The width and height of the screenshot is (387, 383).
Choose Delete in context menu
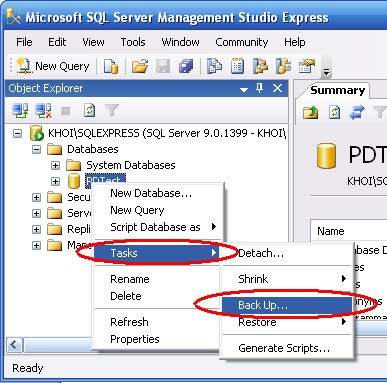point(157,296)
